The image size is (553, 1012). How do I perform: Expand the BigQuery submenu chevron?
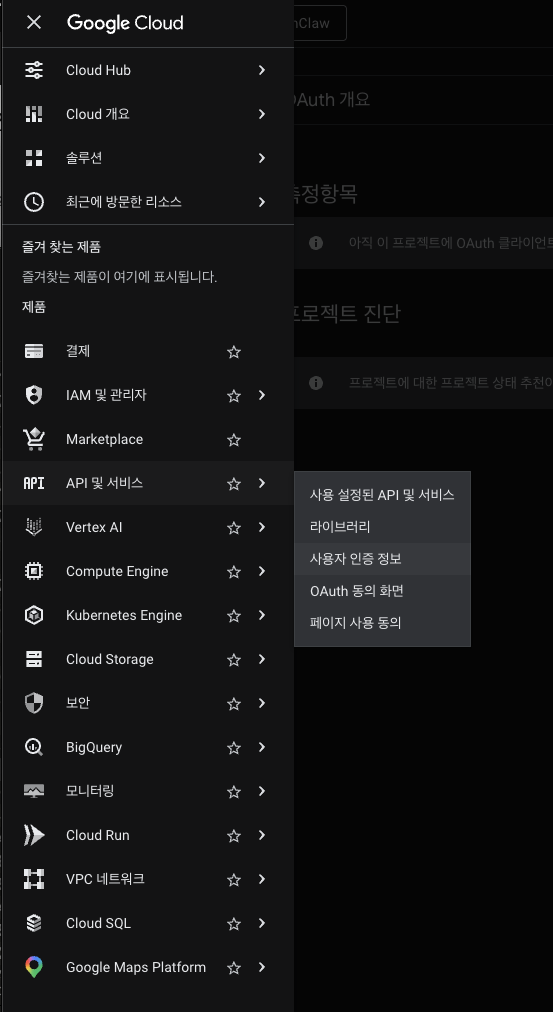coord(261,747)
